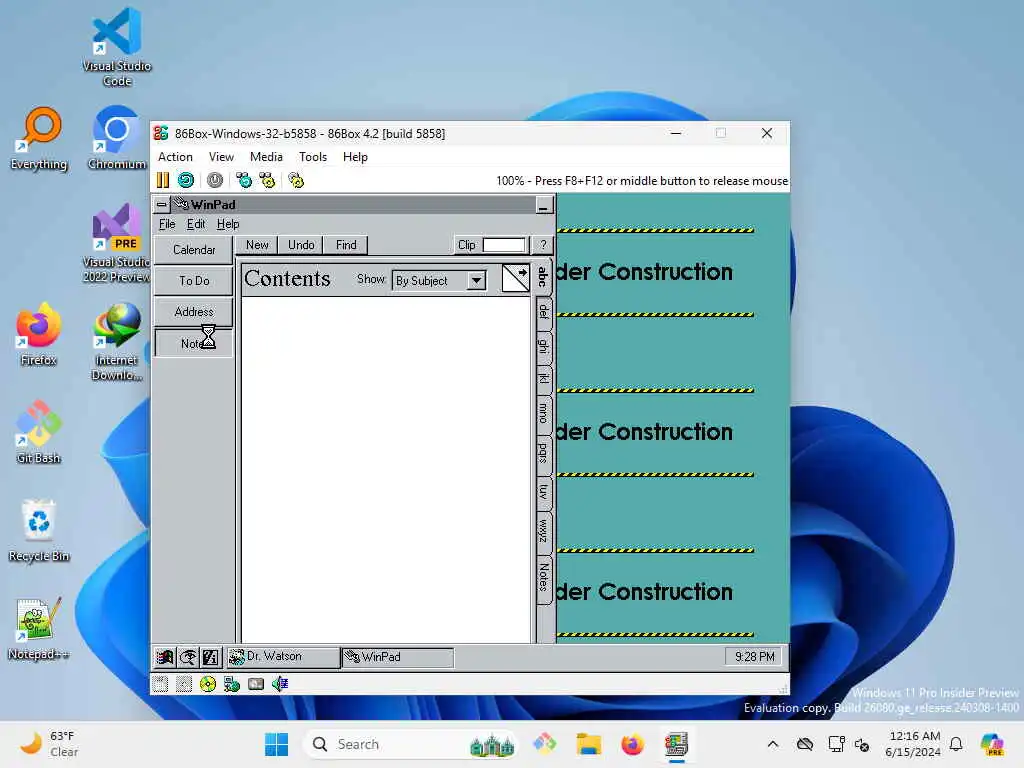Click the WinPad guest taskbar button

[398, 657]
